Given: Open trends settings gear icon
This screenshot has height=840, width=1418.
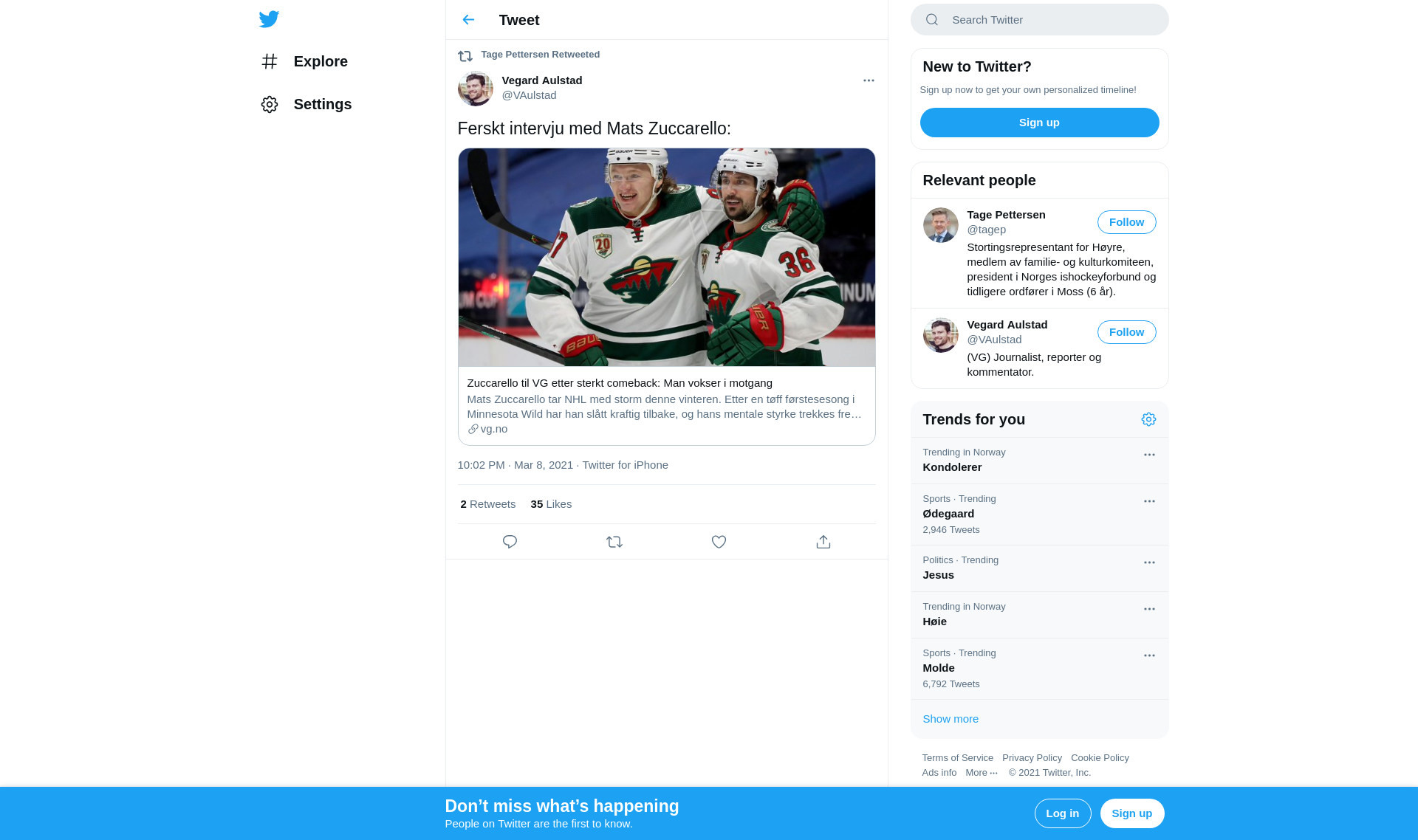Looking at the screenshot, I should [1148, 419].
